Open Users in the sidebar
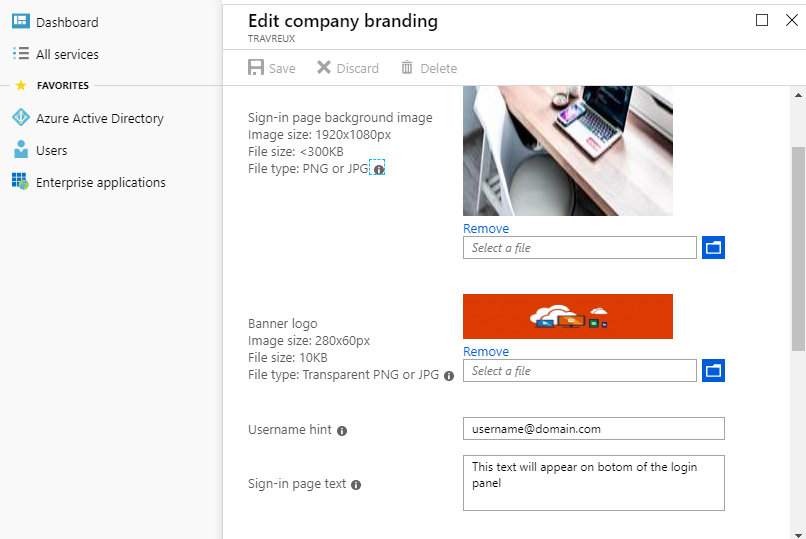806x539 pixels. (x=51, y=150)
